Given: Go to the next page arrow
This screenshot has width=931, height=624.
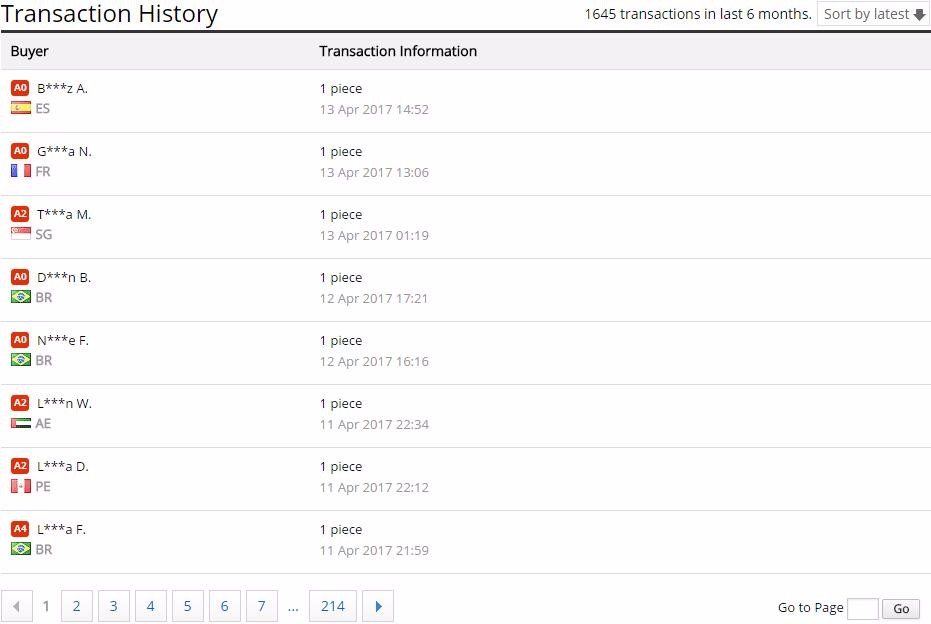Looking at the screenshot, I should tap(378, 606).
